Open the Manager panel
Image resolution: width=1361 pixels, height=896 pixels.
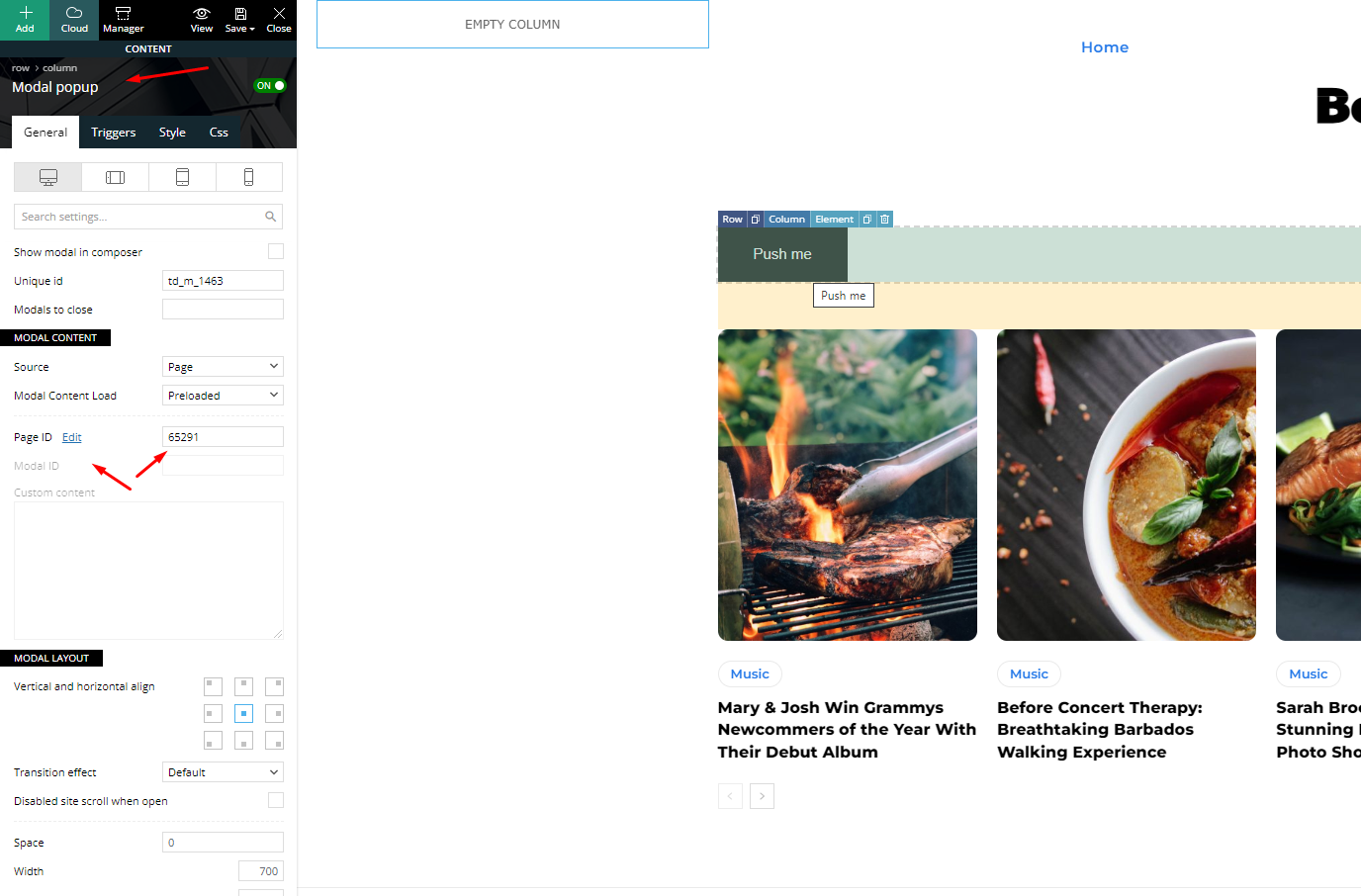pyautogui.click(x=123, y=20)
